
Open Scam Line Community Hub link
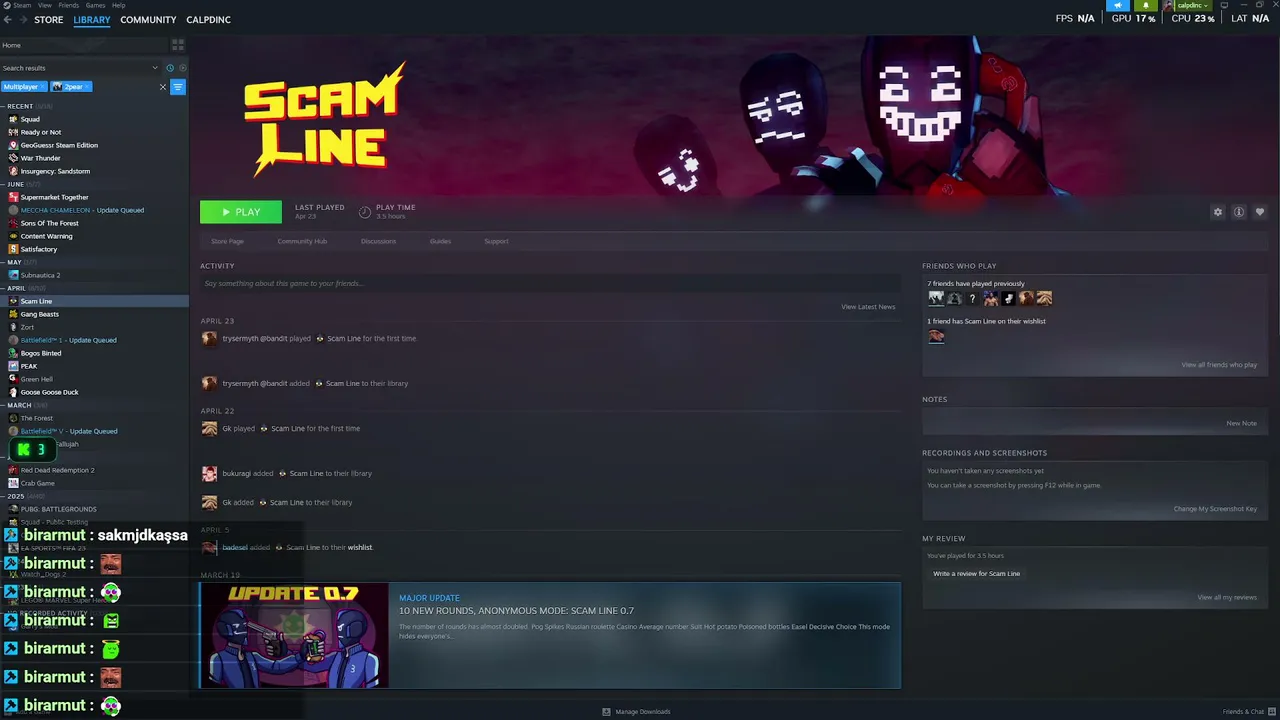(302, 241)
